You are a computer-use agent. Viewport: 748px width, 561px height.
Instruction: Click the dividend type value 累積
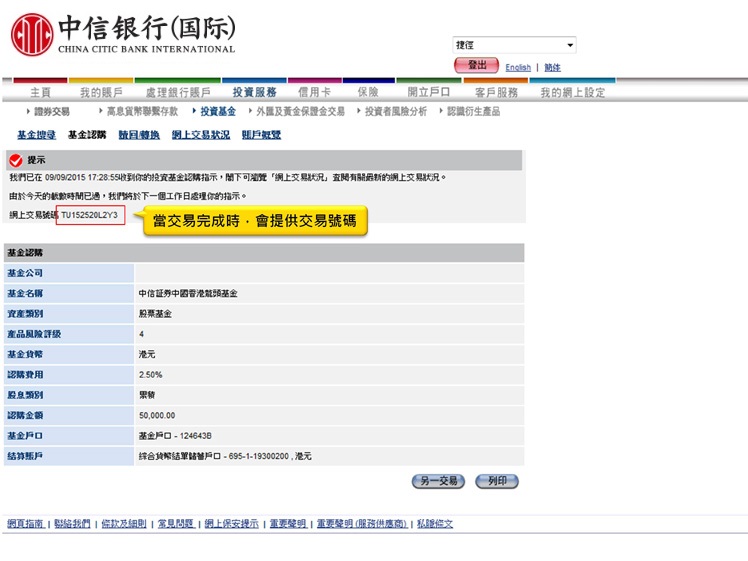coord(147,395)
